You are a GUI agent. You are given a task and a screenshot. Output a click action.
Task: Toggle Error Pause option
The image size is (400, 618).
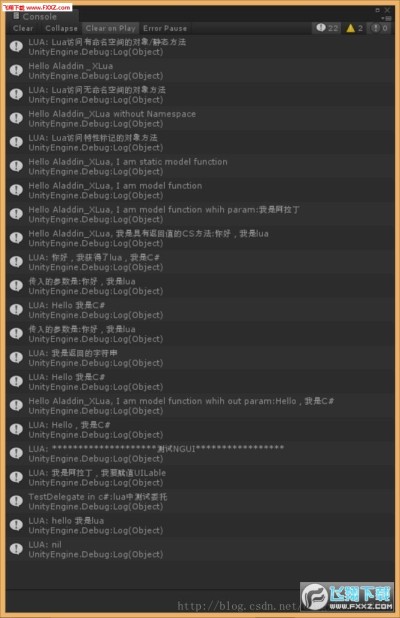(x=165, y=28)
